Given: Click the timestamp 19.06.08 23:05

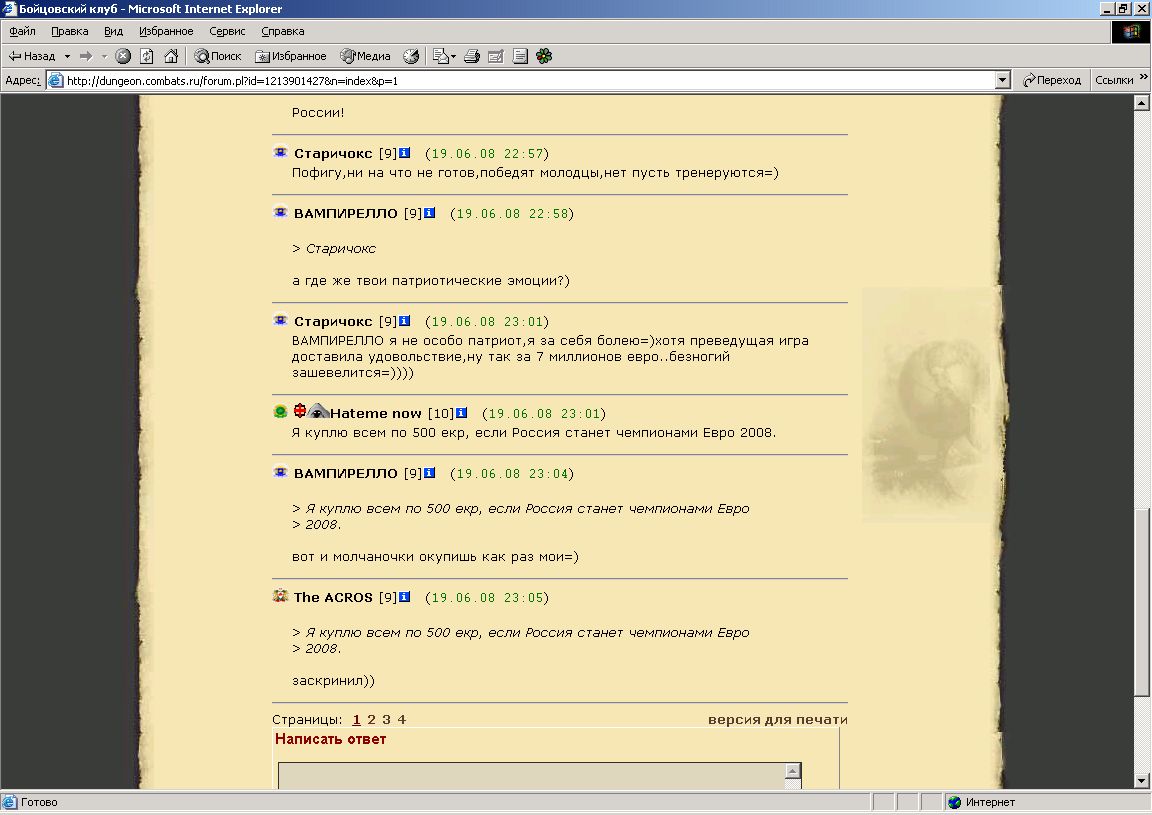Looking at the screenshot, I should [487, 597].
